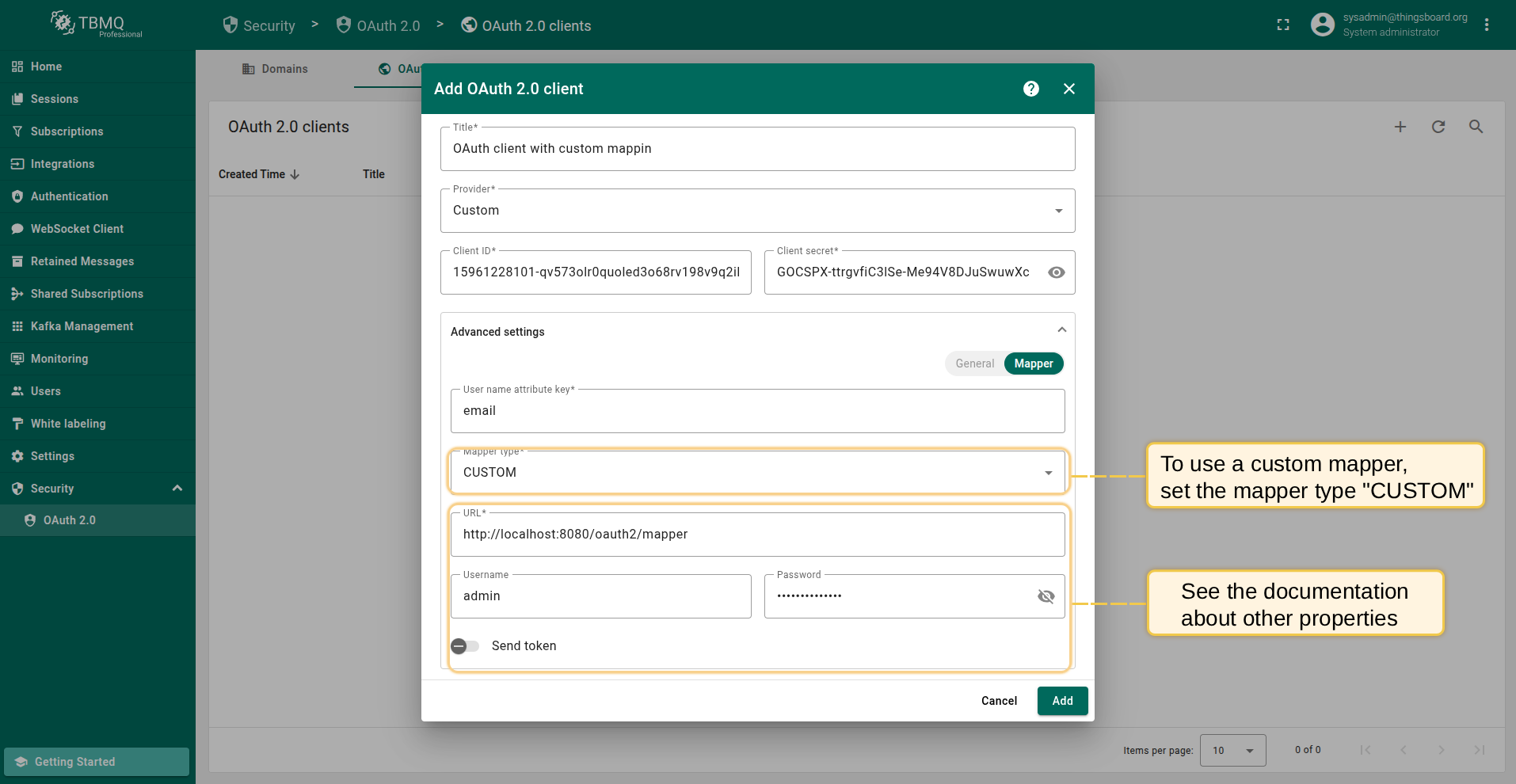
Task: Switch to the General settings tab
Action: coord(974,363)
